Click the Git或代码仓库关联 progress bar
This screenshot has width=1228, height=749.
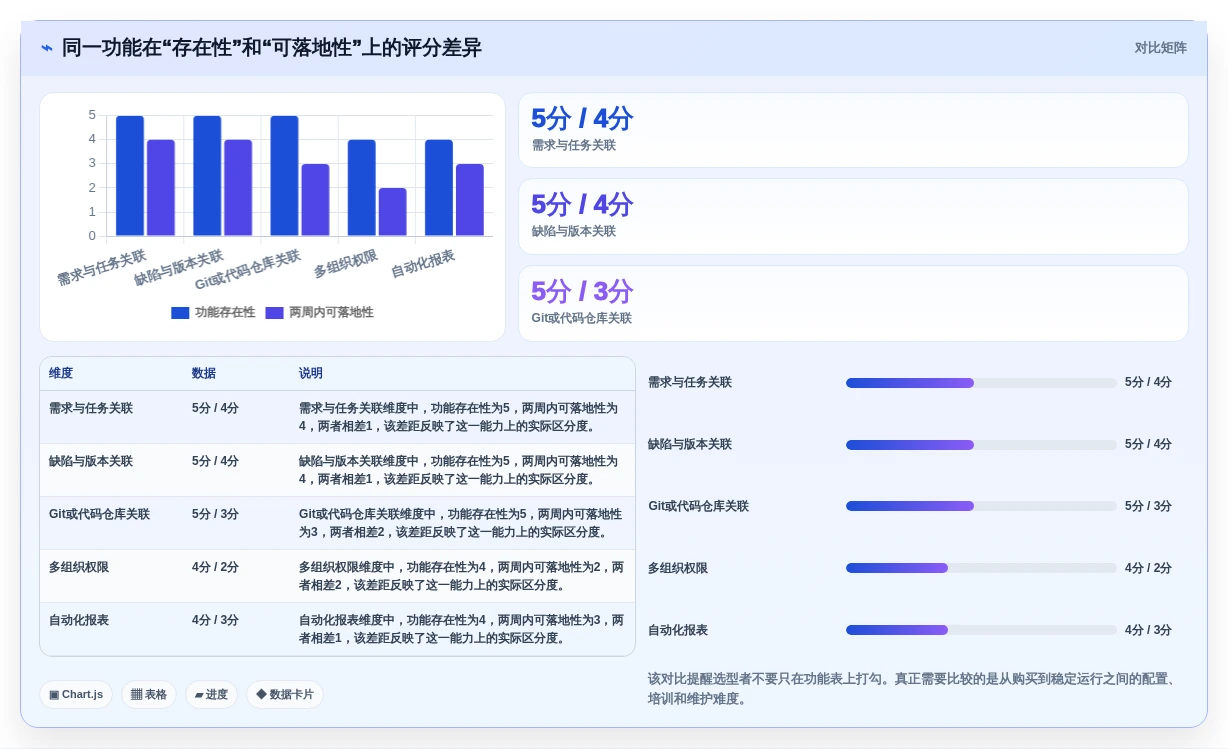981,506
